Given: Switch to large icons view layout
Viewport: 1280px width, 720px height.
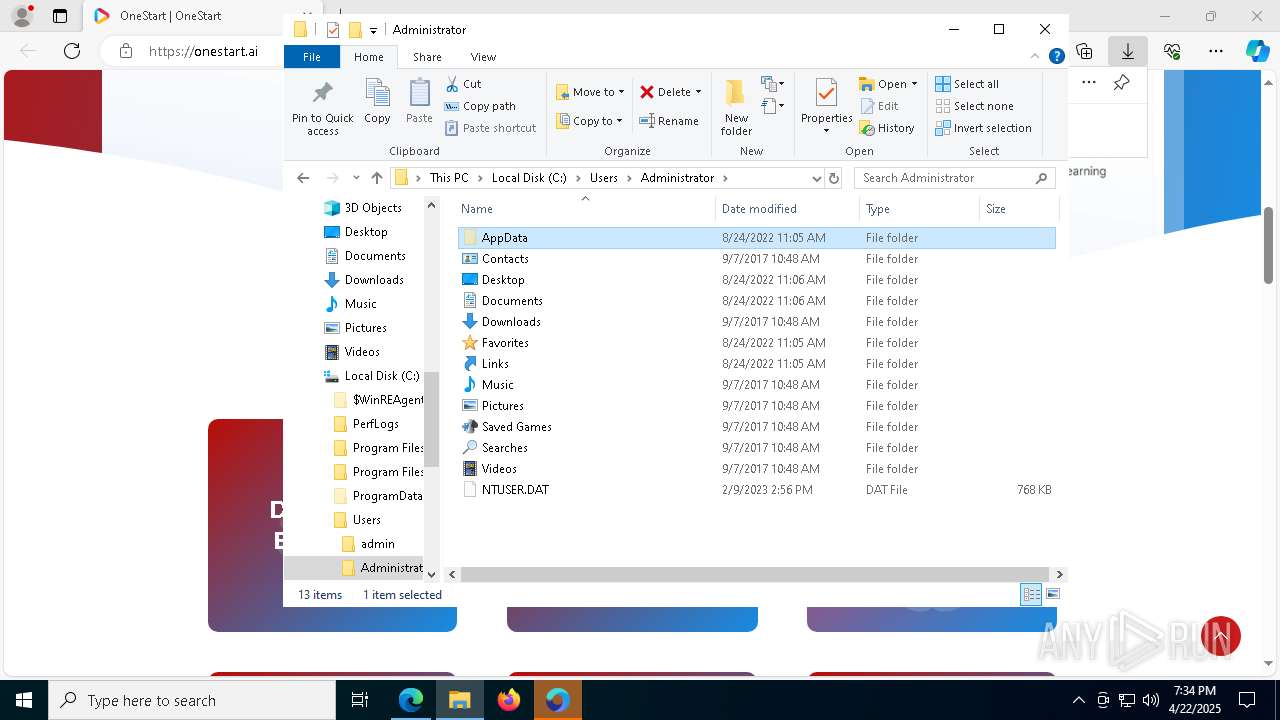Looking at the screenshot, I should point(1052,594).
